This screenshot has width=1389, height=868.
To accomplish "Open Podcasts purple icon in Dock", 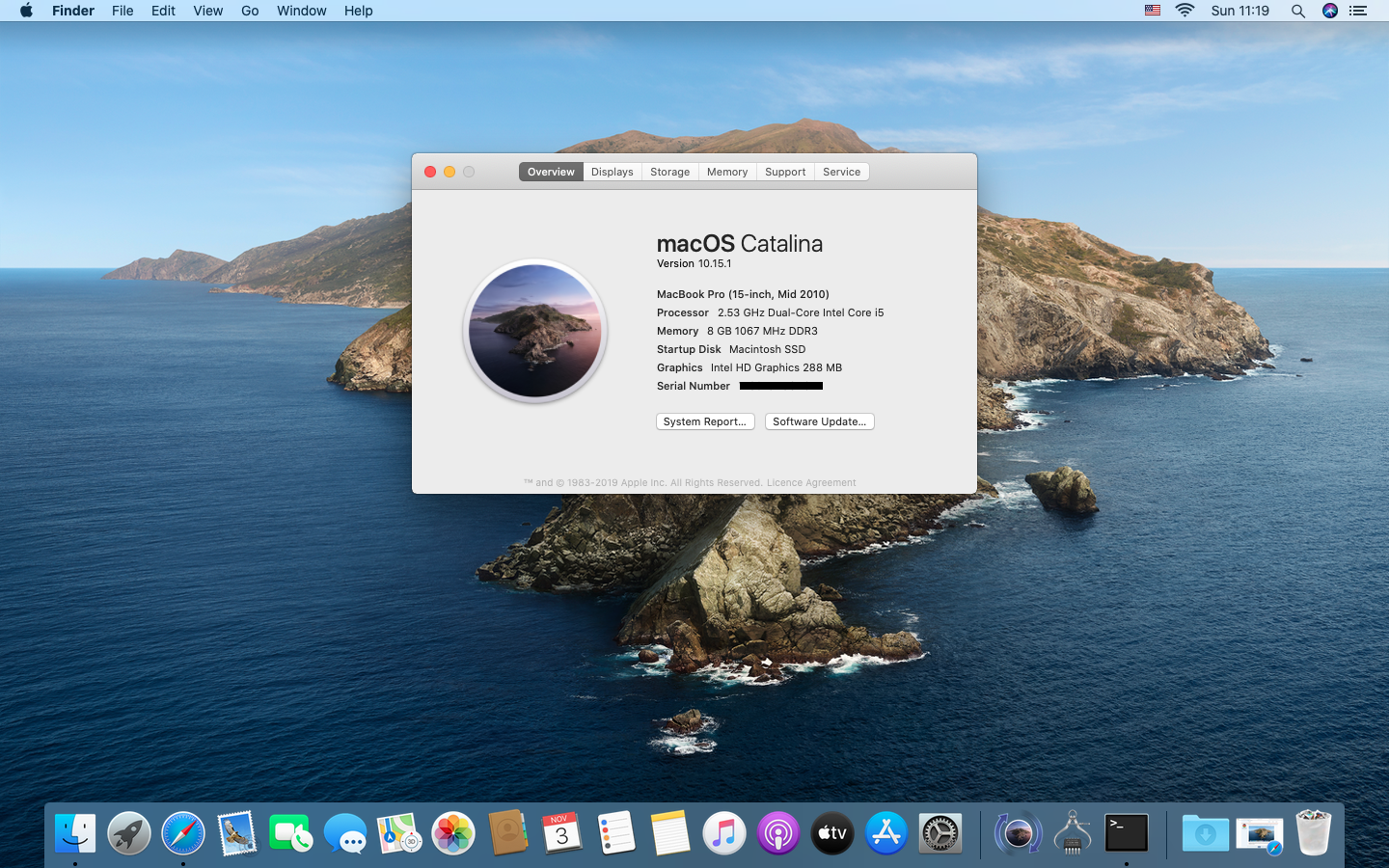I will point(778,833).
